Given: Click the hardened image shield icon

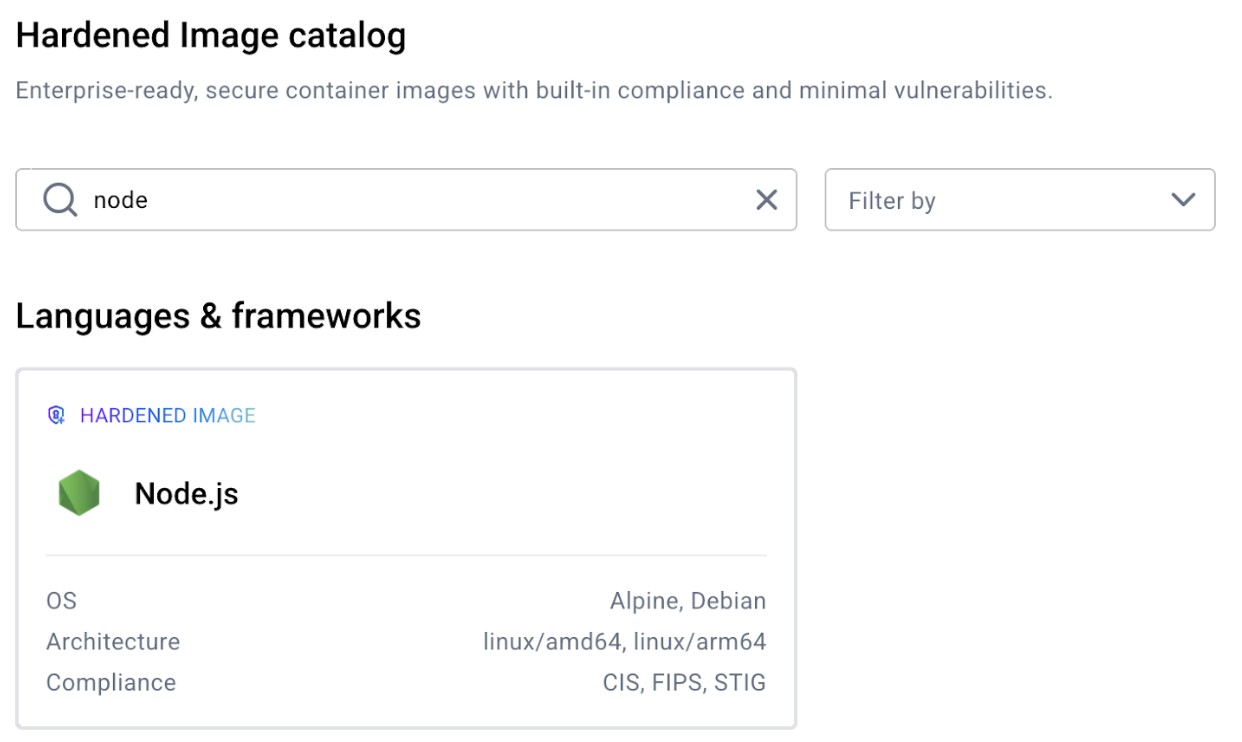Looking at the screenshot, I should (57, 415).
